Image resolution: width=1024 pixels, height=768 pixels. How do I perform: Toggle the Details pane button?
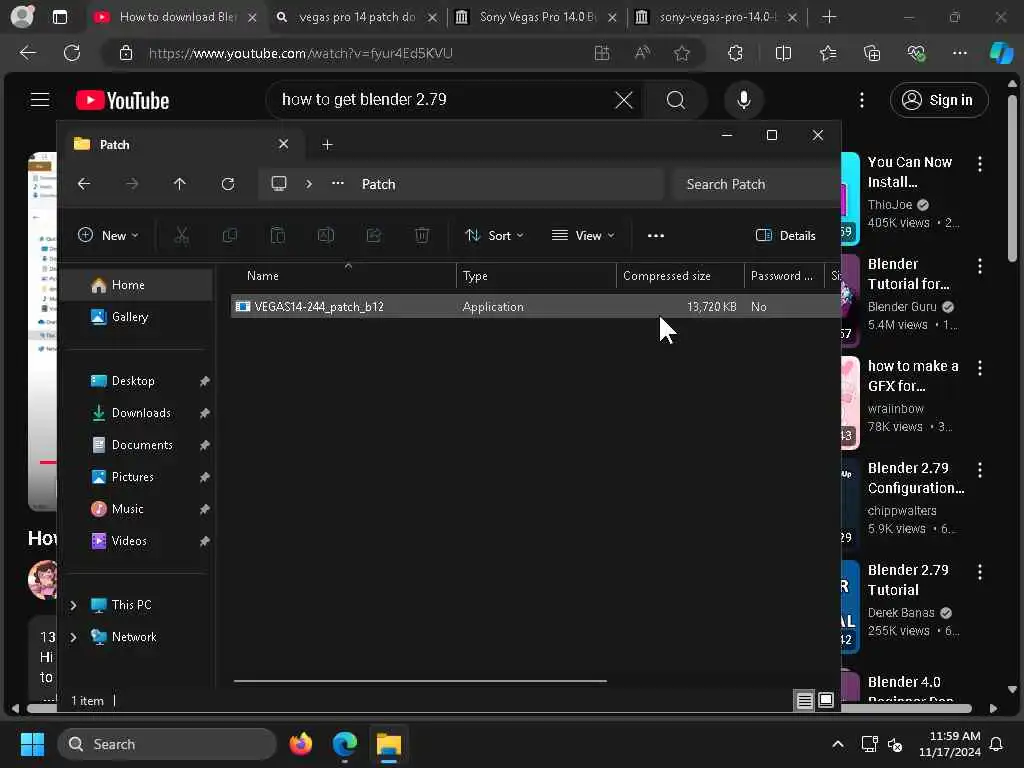[786, 236]
